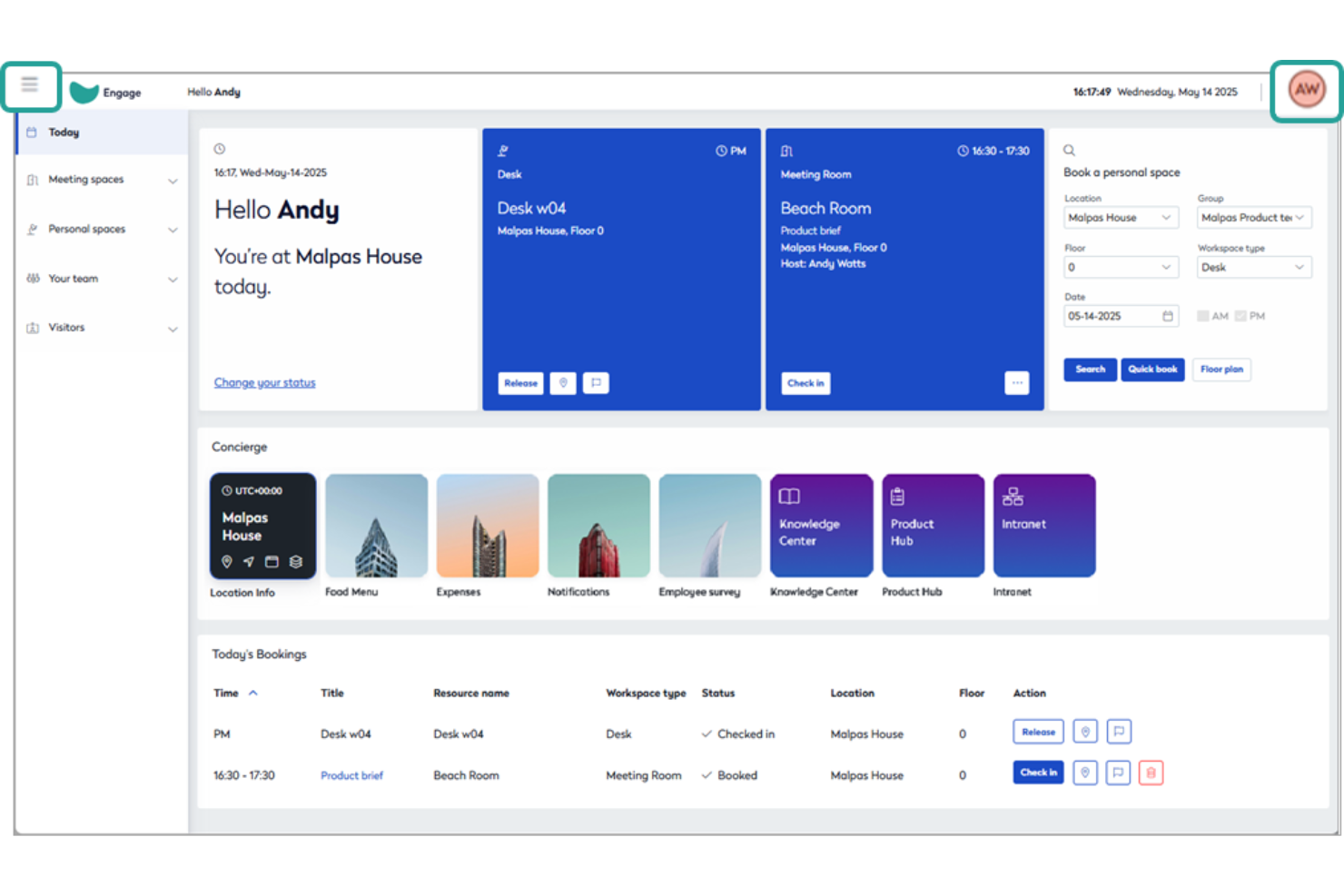
Task: Open the Notifications concierge tile
Action: 598,526
